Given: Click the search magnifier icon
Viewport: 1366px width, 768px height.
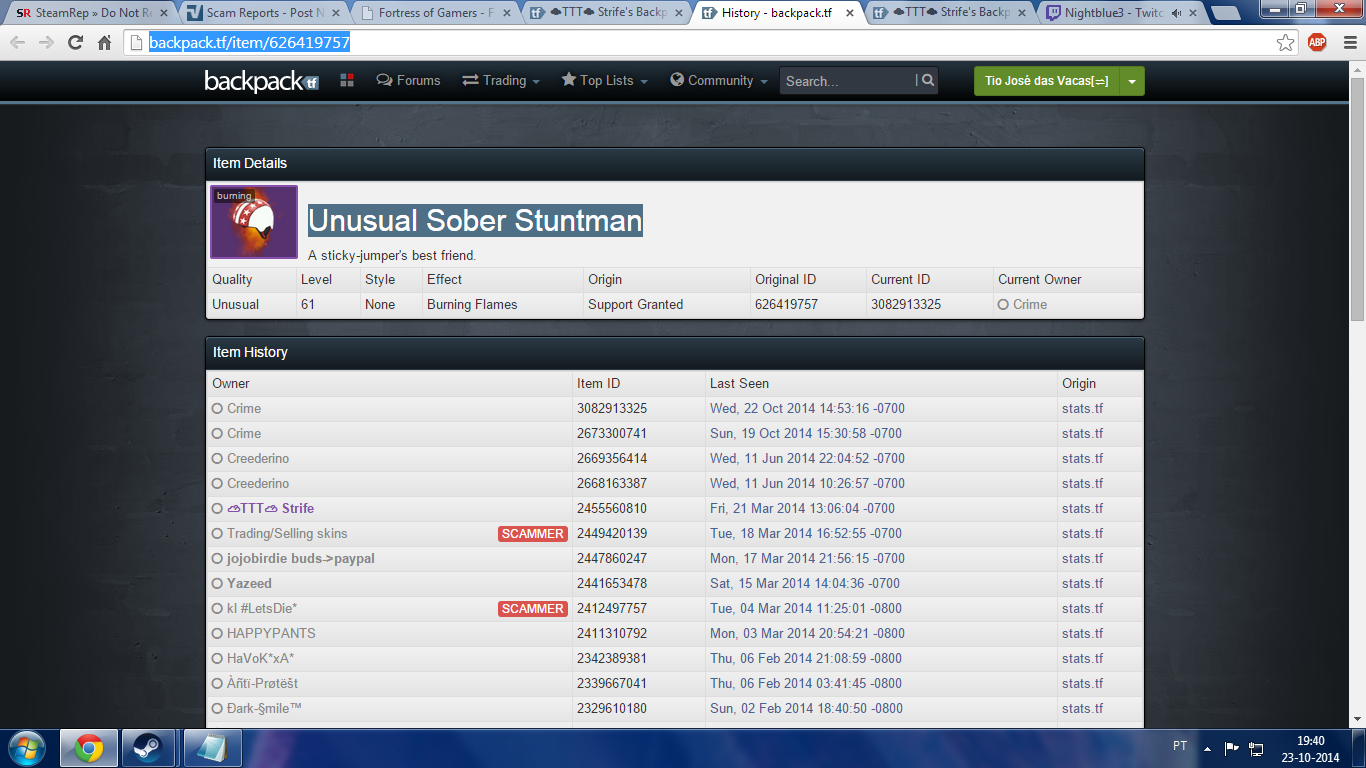Looking at the screenshot, I should (x=928, y=81).
